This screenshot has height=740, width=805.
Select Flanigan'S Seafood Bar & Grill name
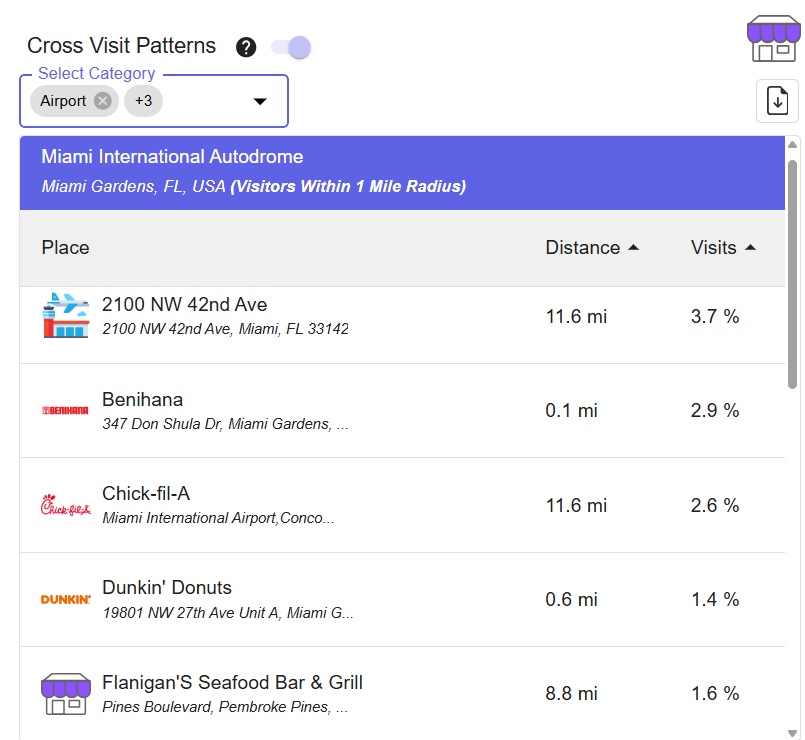[x=232, y=682]
